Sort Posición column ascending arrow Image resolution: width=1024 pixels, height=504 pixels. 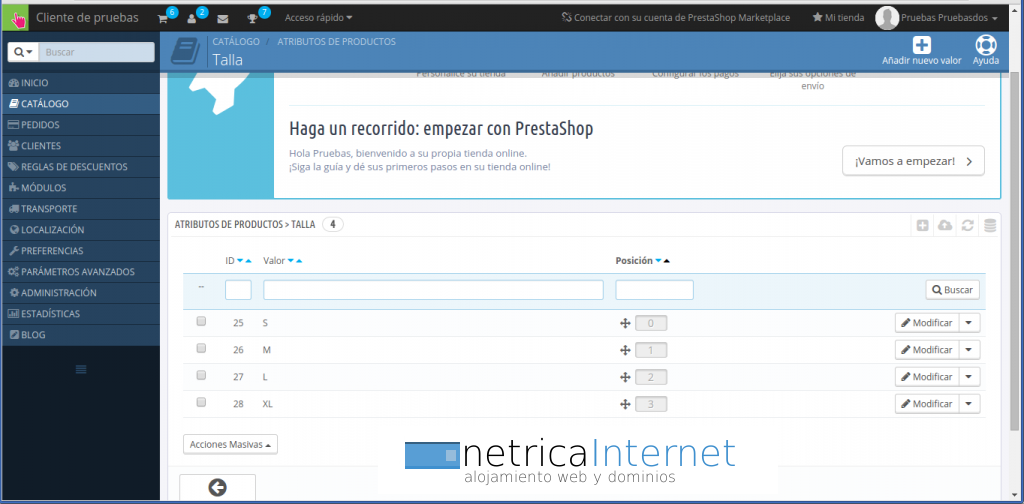click(x=666, y=261)
